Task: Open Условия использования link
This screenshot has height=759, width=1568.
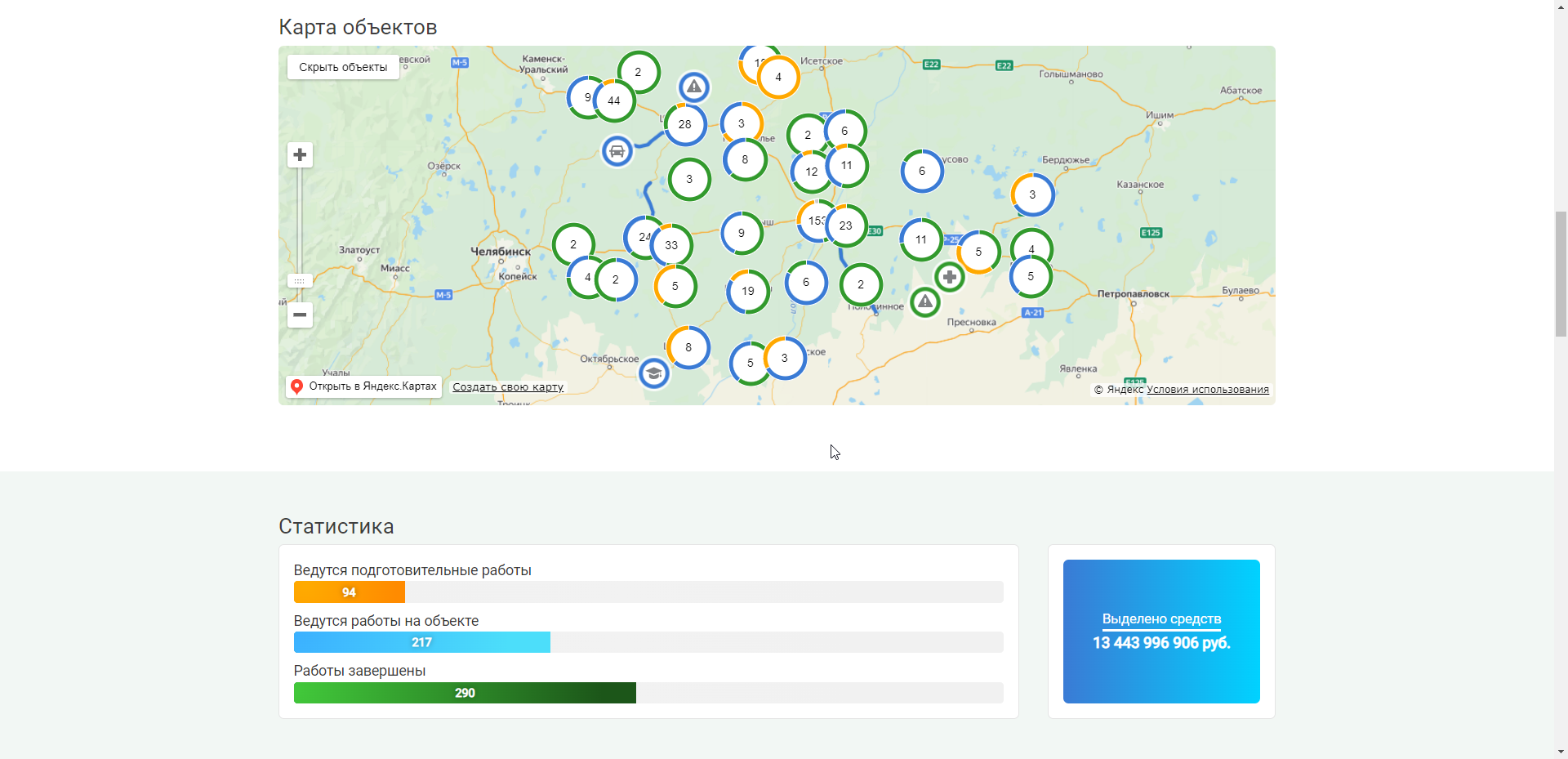Action: point(1208,390)
